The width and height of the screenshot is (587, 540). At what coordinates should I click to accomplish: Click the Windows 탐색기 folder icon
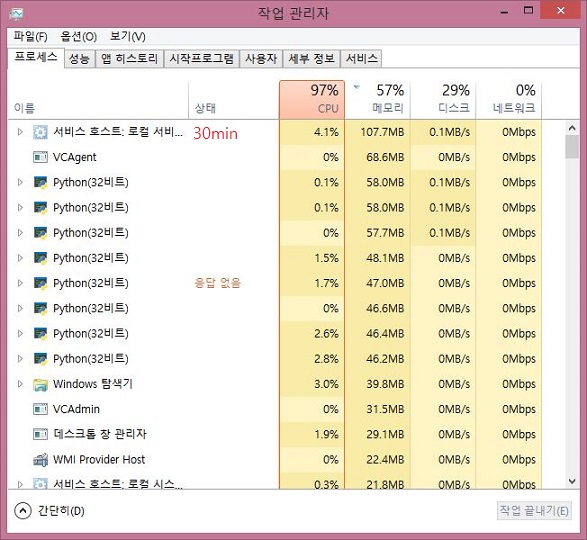(40, 384)
